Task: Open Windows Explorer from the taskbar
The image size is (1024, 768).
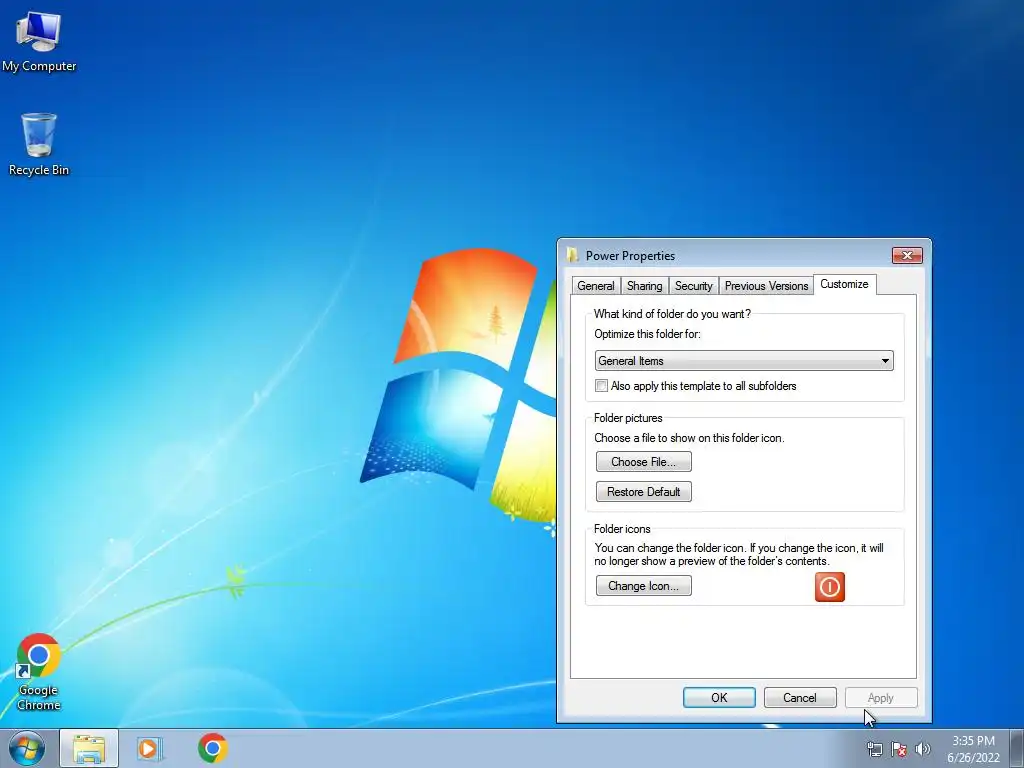Action: point(89,748)
